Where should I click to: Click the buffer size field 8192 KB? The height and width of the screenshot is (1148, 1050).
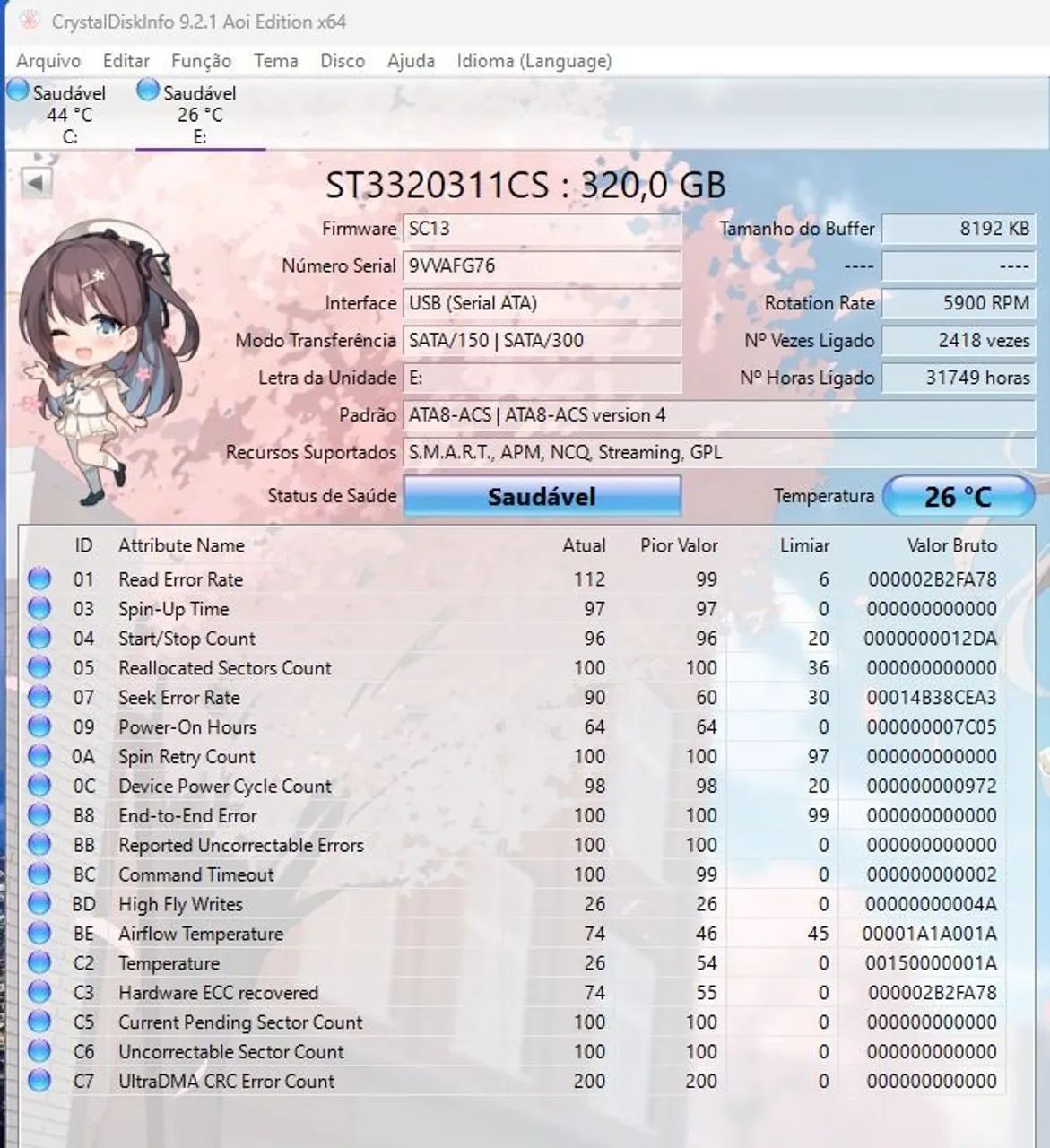(x=958, y=228)
